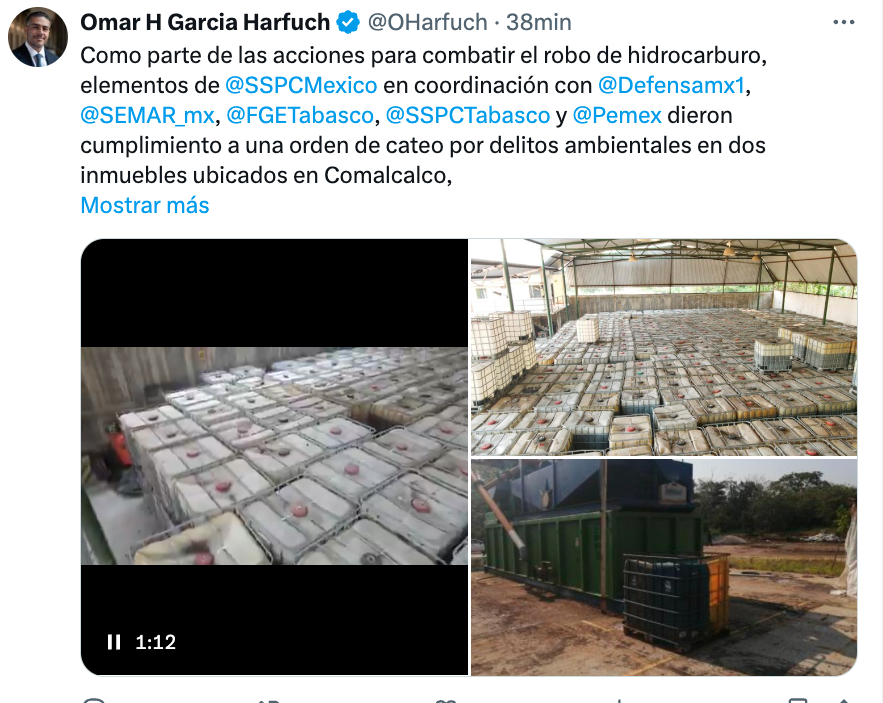
Task: Open the @Pemex mention
Action: pos(617,115)
